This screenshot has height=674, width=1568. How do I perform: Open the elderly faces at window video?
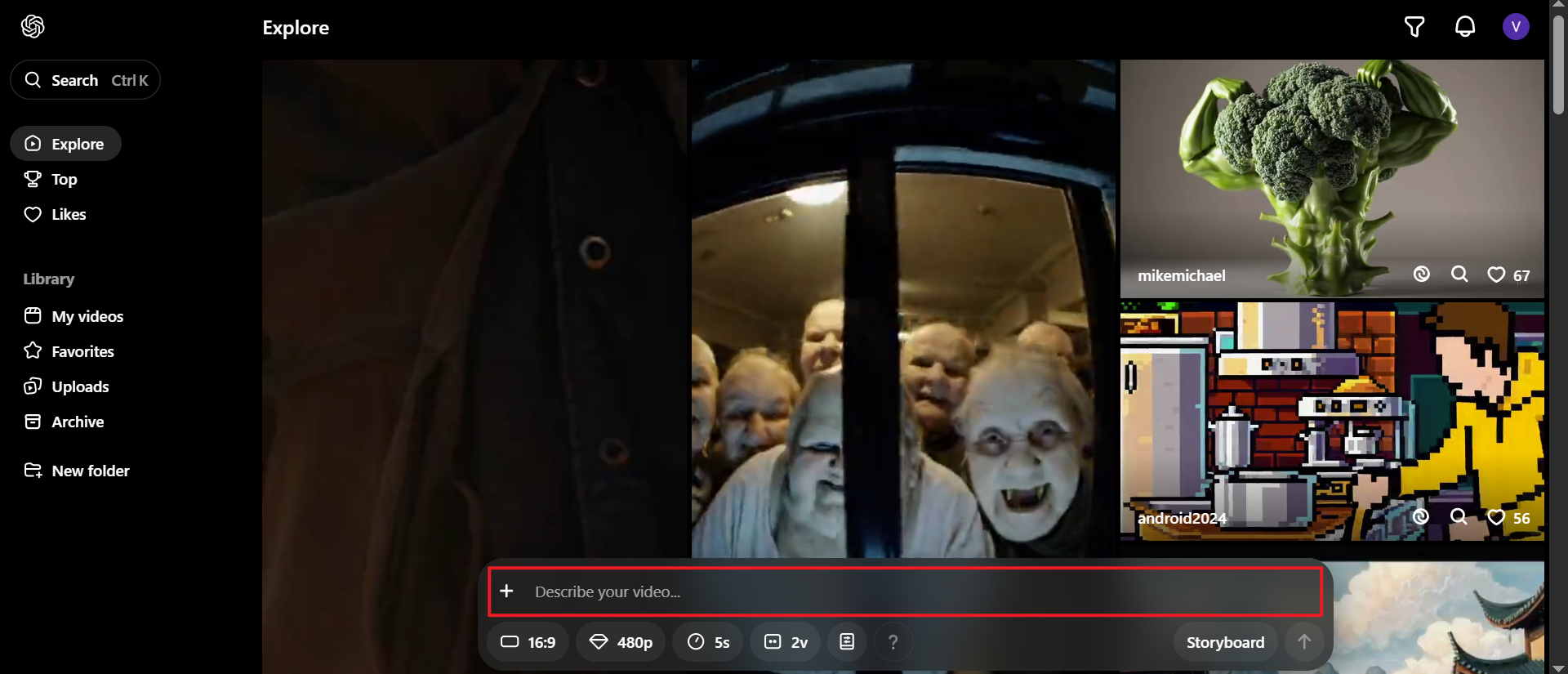pos(903,309)
